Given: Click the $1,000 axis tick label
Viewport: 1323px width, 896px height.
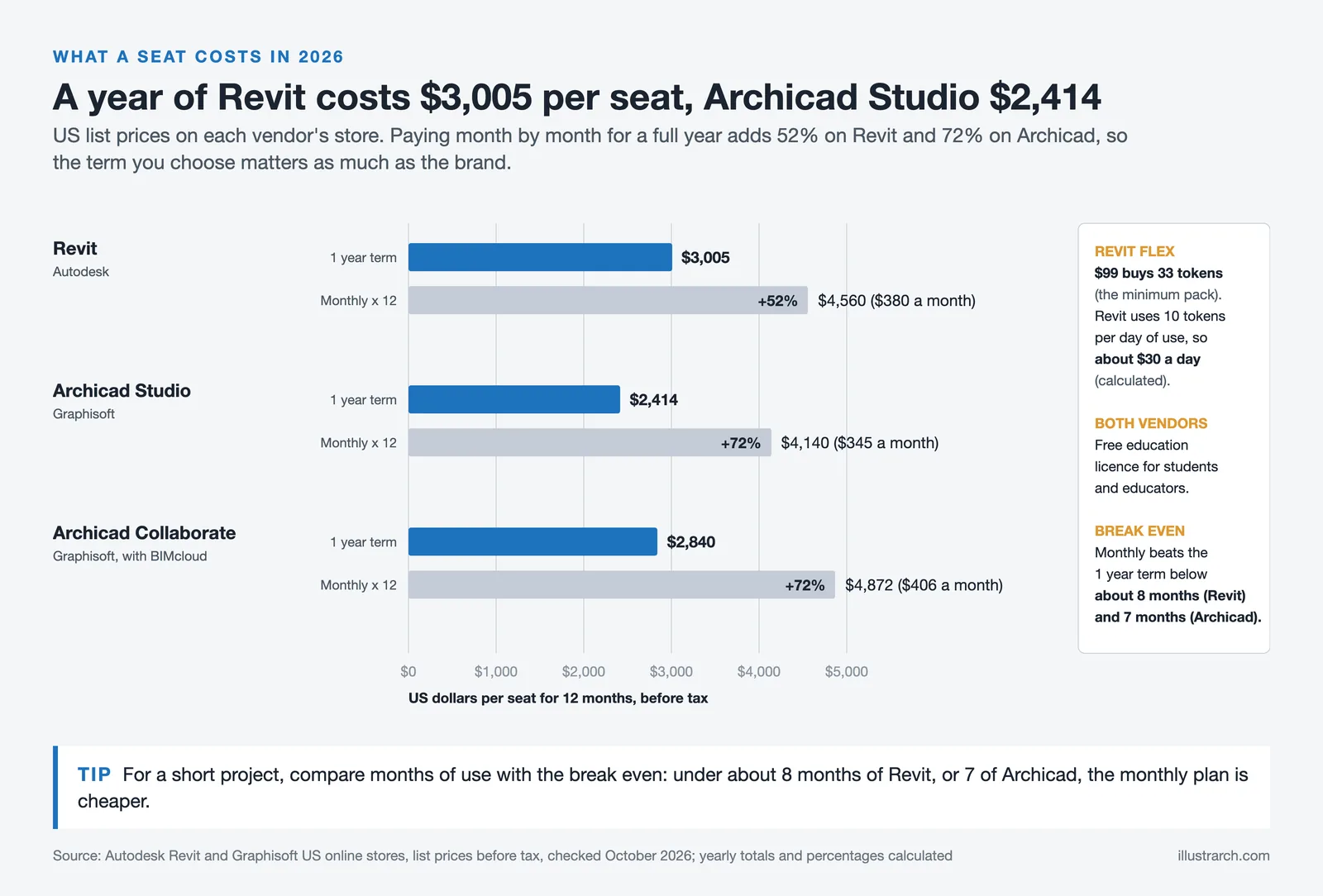Looking at the screenshot, I should [x=496, y=671].
